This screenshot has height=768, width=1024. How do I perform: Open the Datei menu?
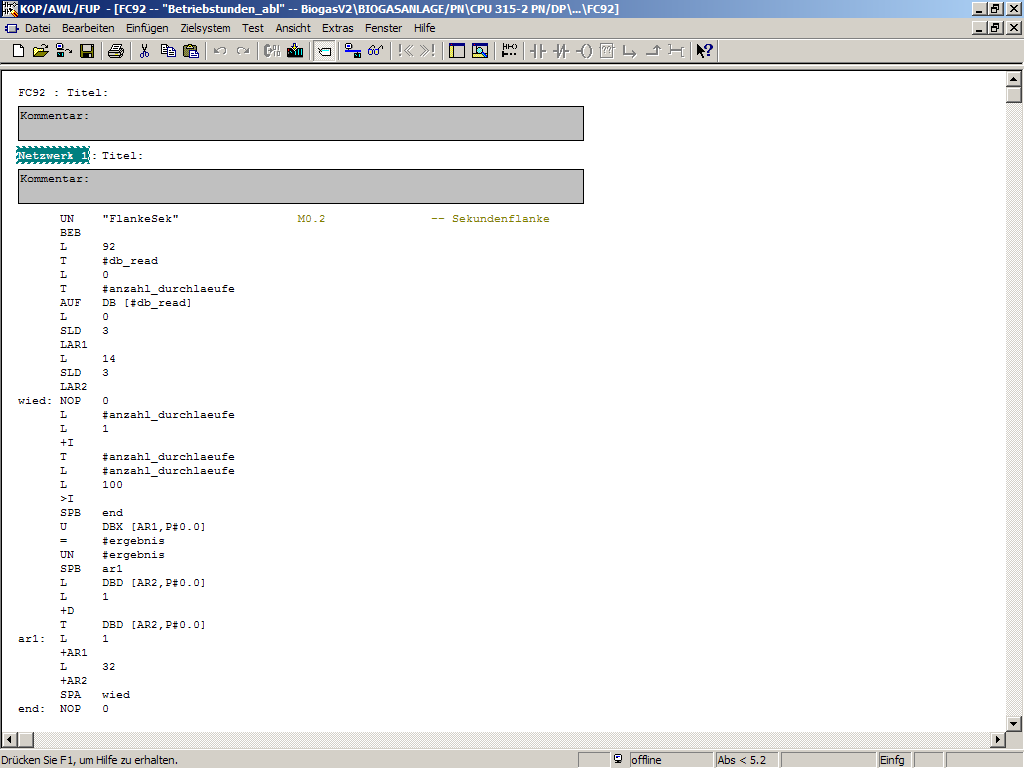(x=37, y=28)
